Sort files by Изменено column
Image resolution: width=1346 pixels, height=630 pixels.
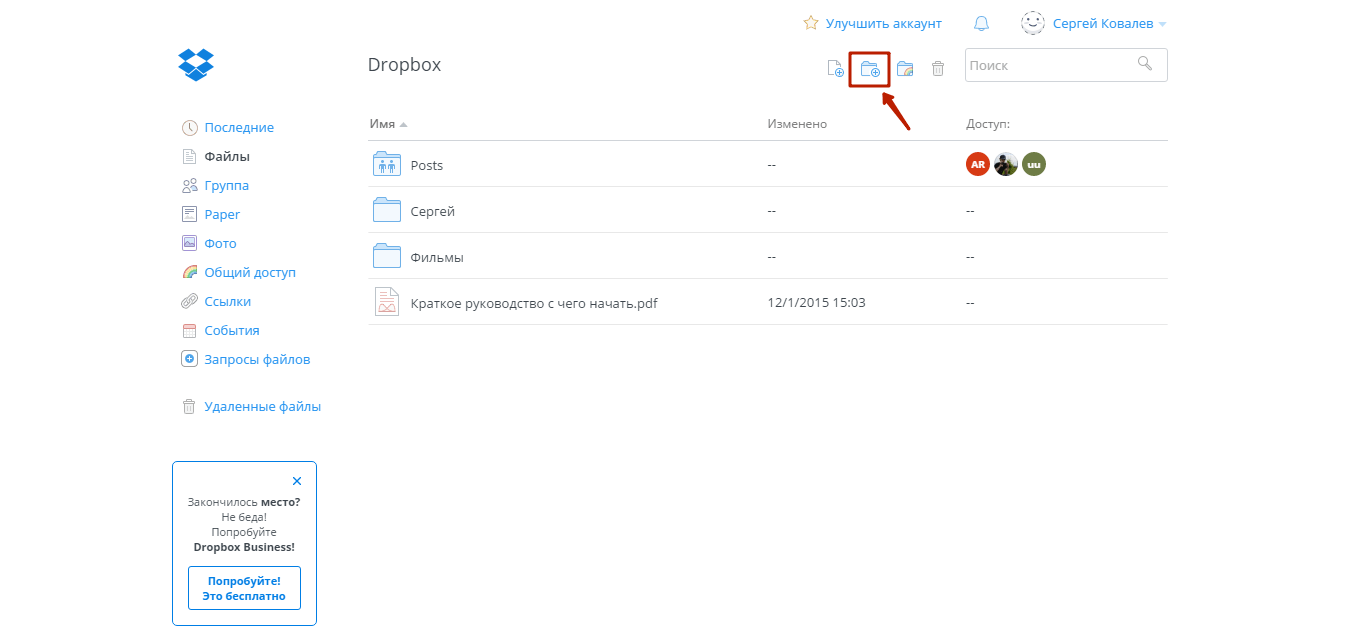(x=797, y=124)
